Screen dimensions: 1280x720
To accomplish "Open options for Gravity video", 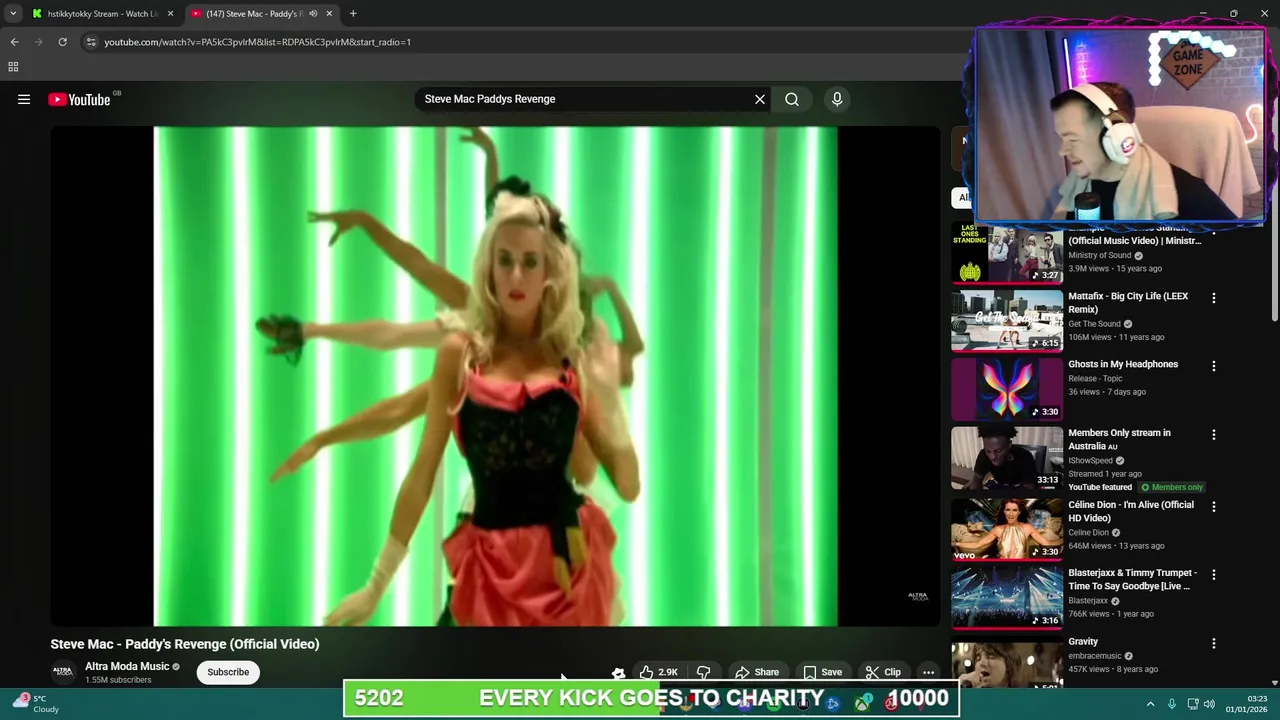I will pos(1214,643).
